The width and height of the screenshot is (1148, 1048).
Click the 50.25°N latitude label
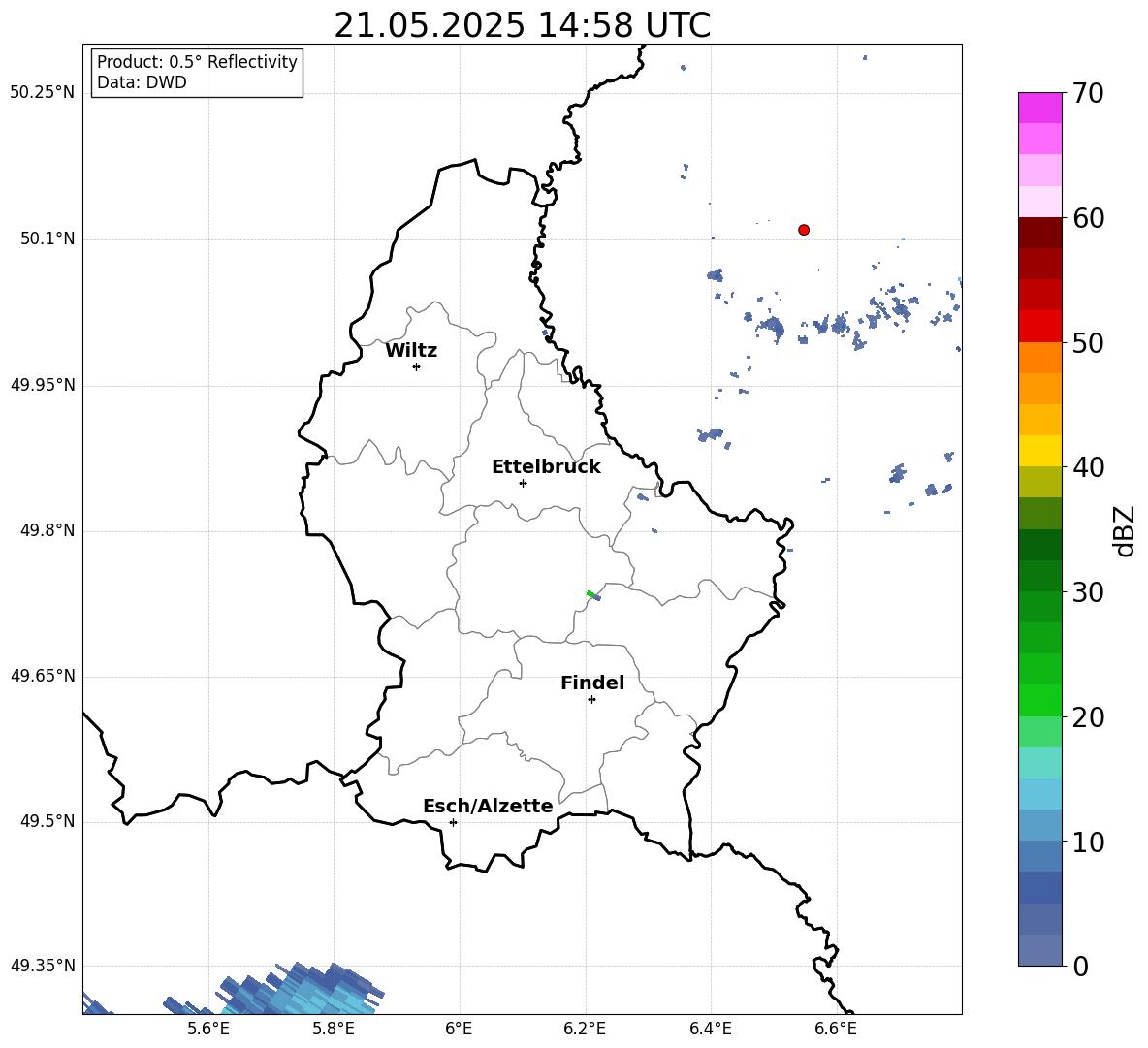point(43,93)
